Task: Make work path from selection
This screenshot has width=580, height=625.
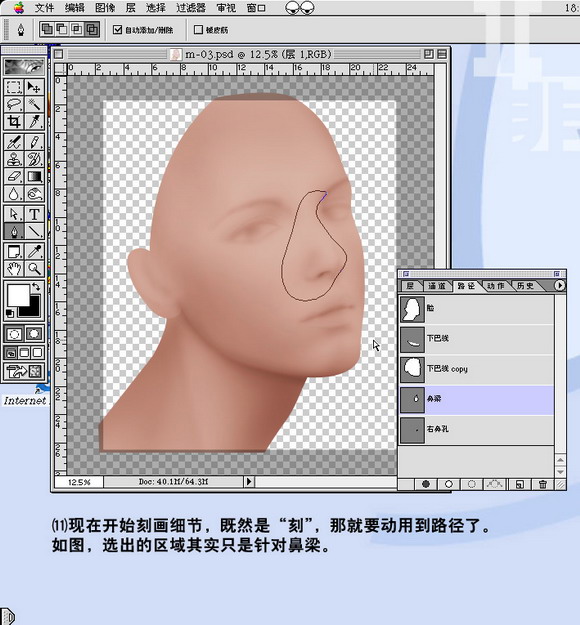Action: tap(494, 484)
